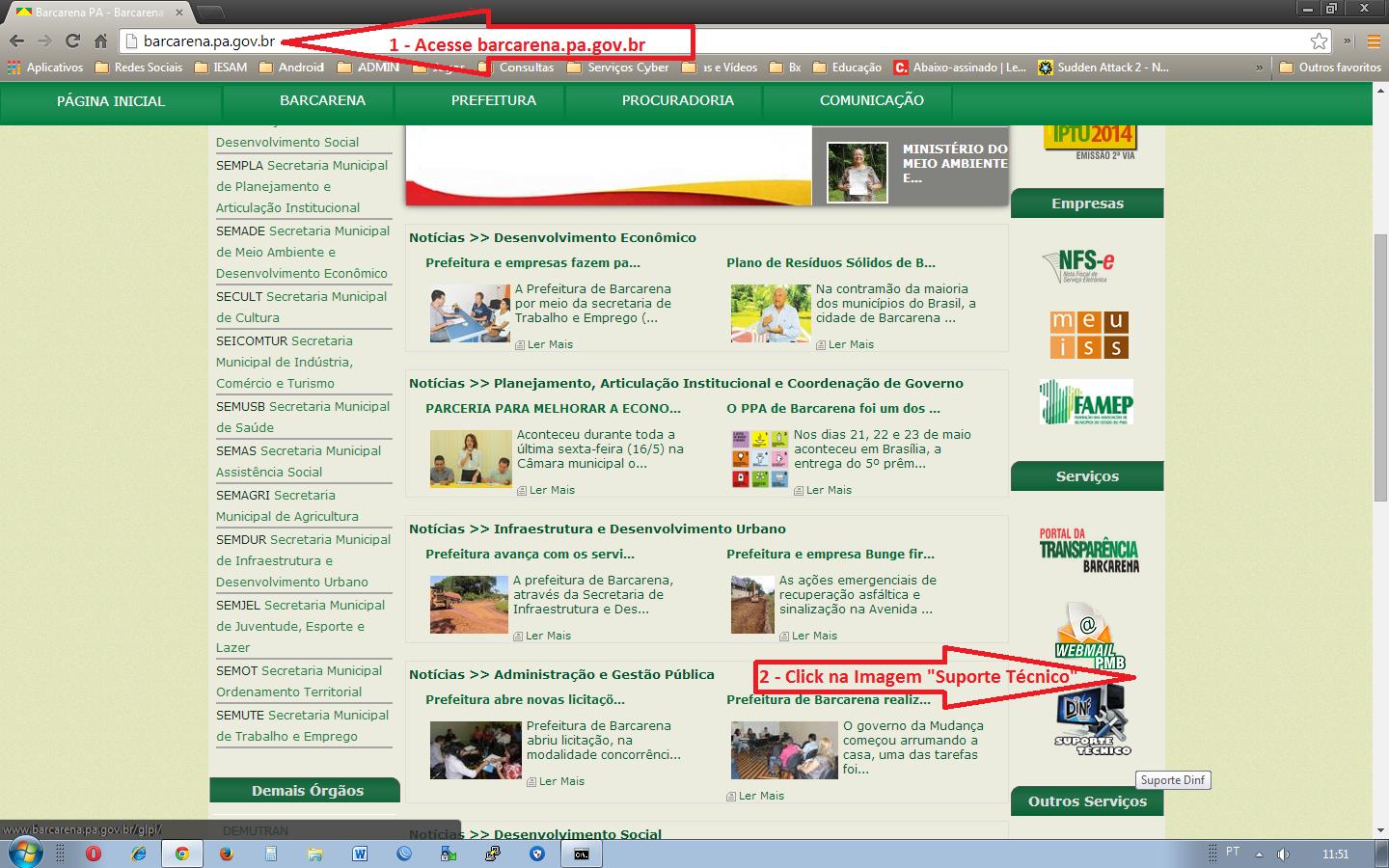Open the COMUNICAÇÃO menu item

pyautogui.click(x=872, y=100)
